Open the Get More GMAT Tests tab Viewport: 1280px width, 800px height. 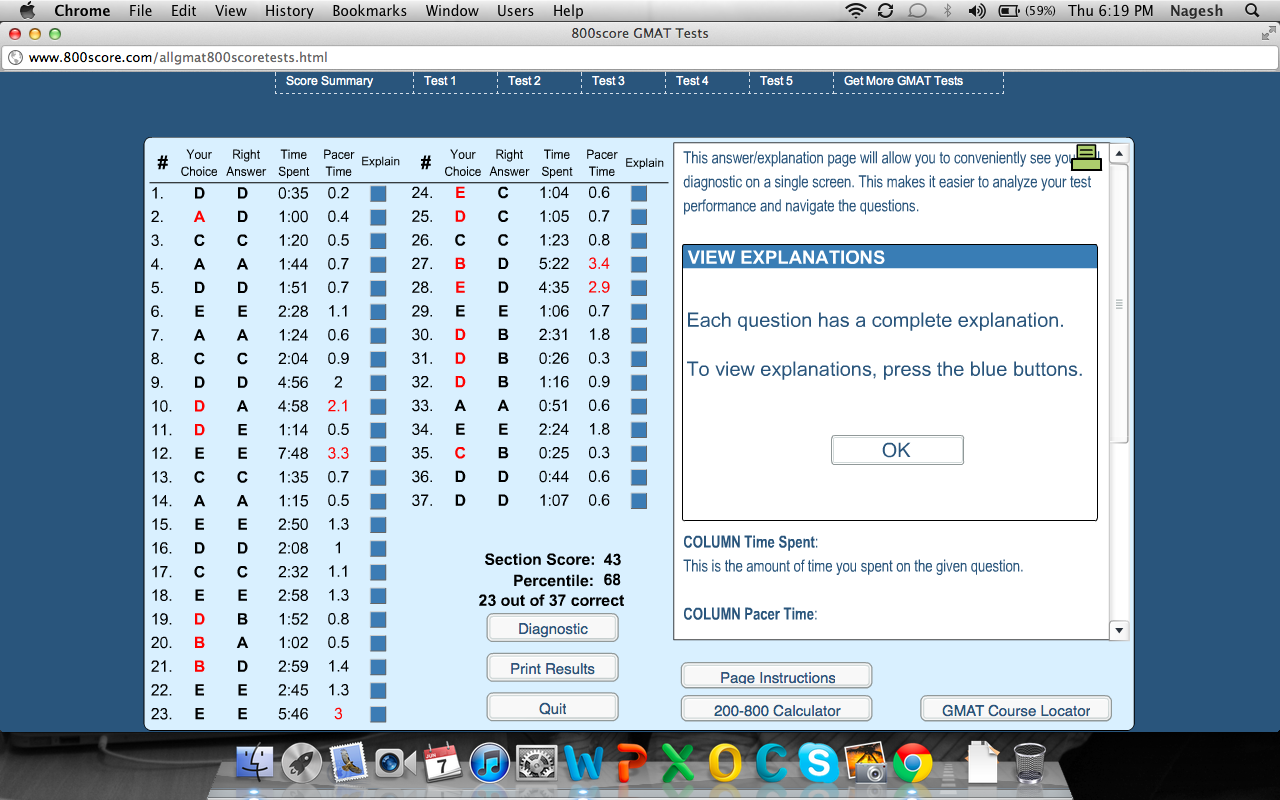tap(903, 81)
